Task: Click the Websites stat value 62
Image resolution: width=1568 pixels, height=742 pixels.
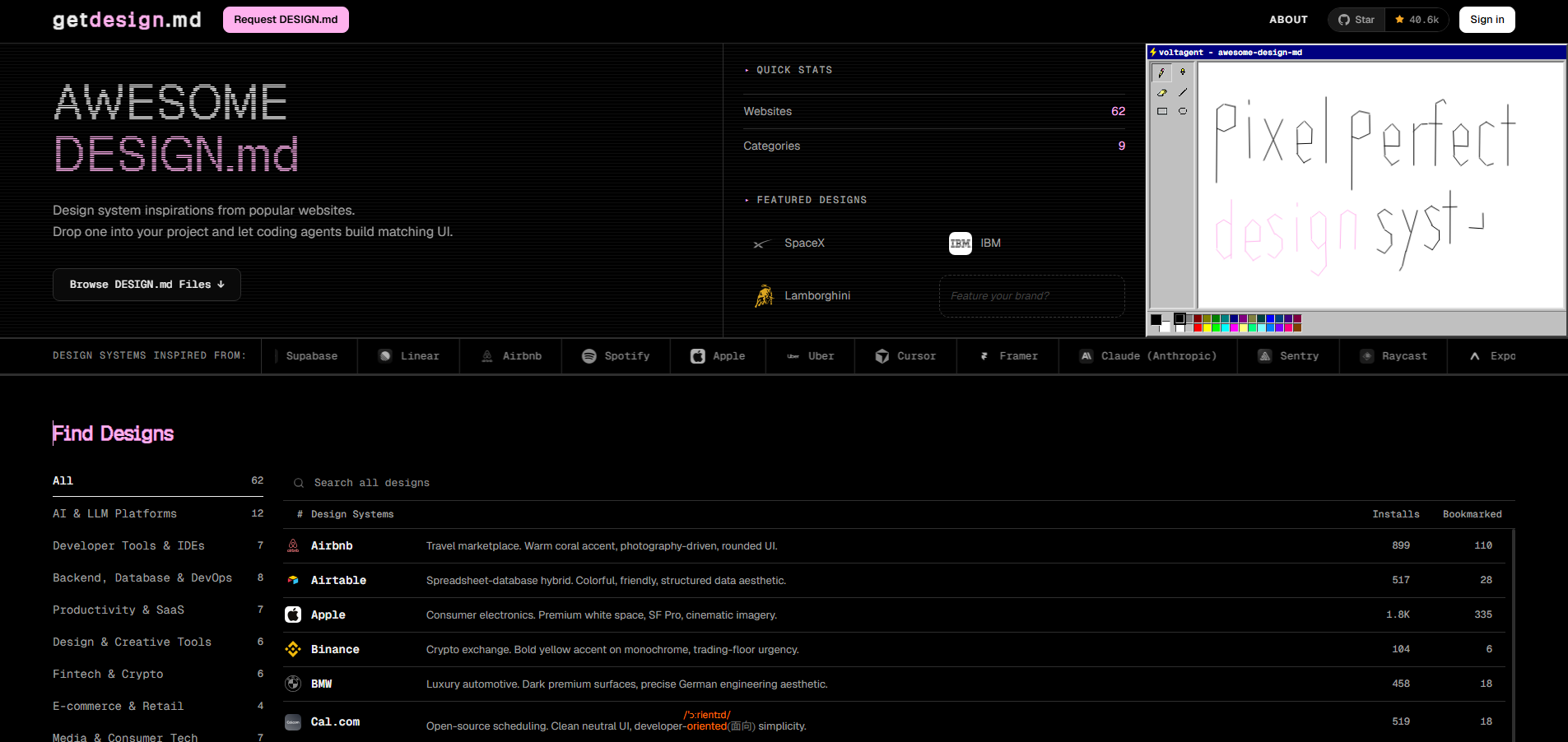Action: click(1118, 111)
